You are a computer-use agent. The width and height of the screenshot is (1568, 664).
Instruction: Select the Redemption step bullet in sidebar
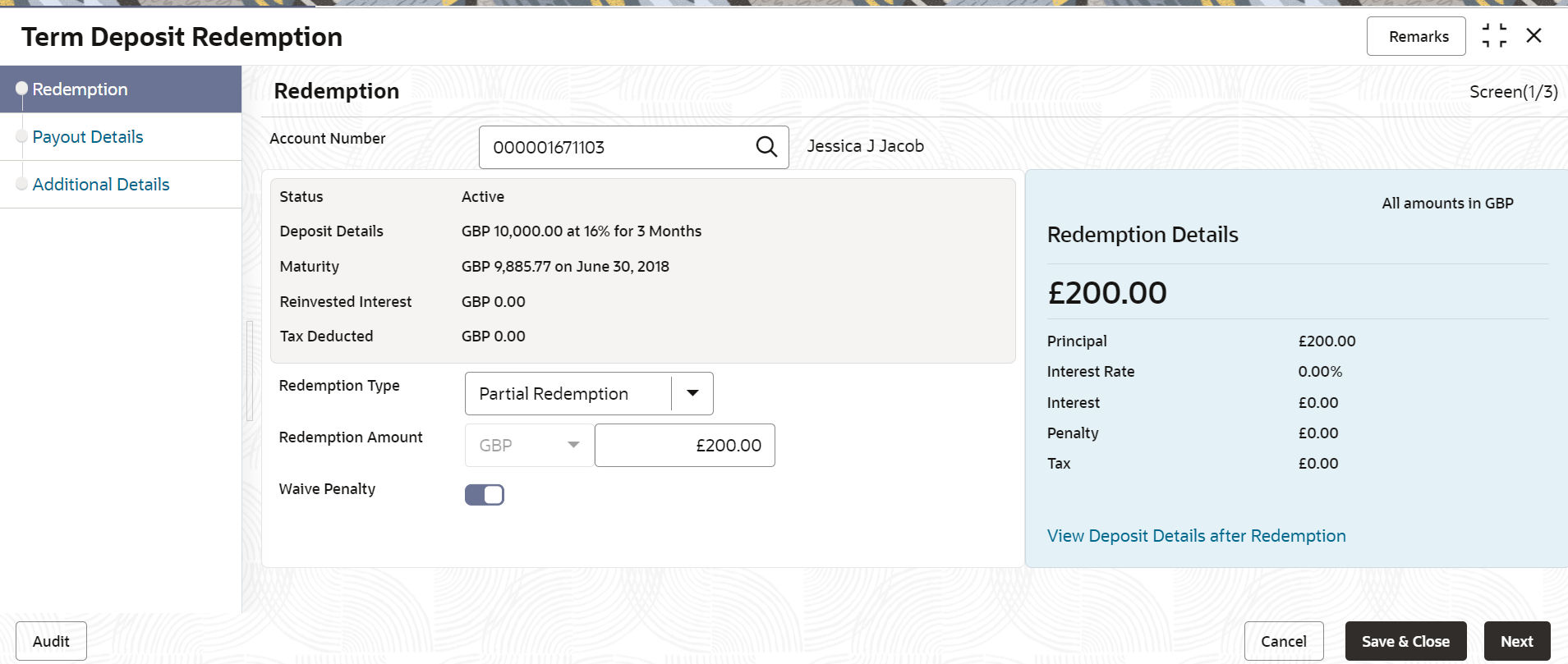pos(22,89)
